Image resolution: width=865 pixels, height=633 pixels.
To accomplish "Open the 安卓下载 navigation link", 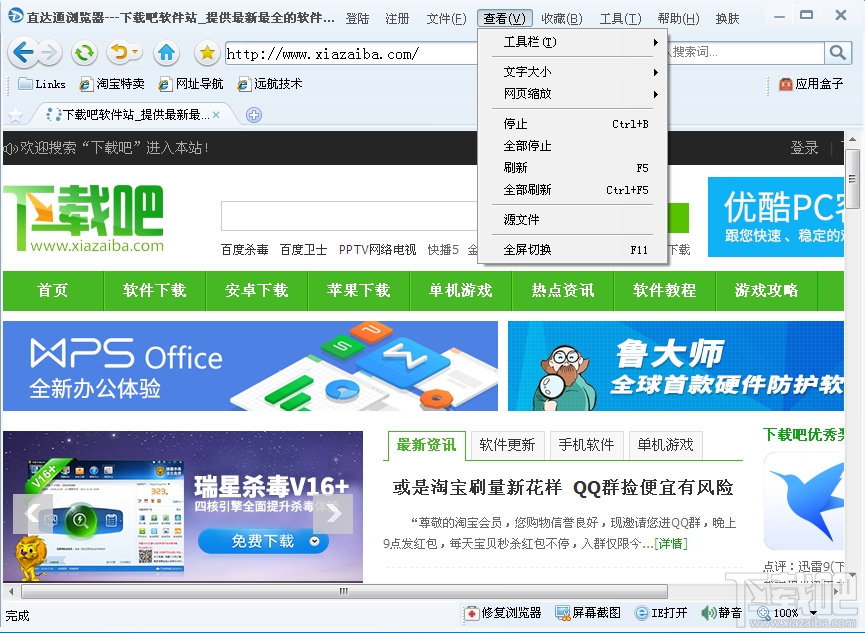I will (257, 290).
